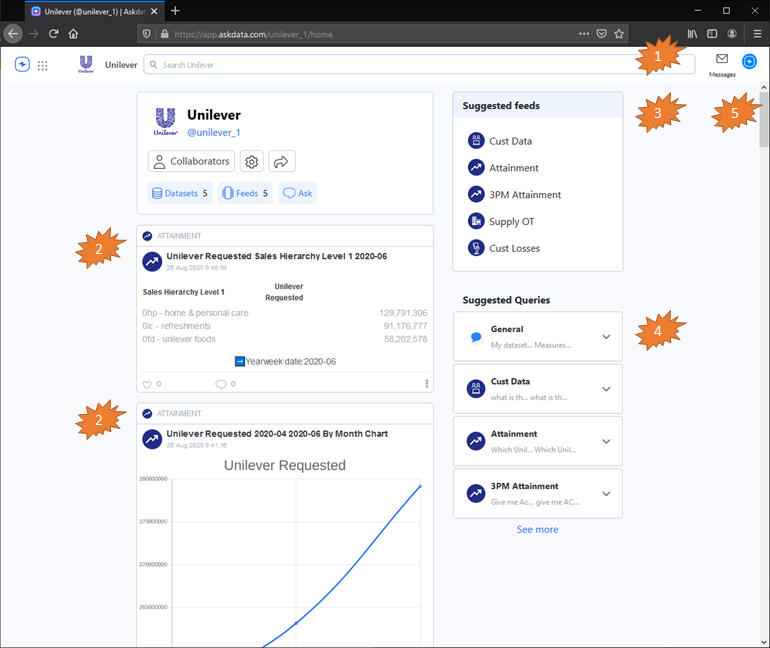Click the Pocket save icon

602,34
